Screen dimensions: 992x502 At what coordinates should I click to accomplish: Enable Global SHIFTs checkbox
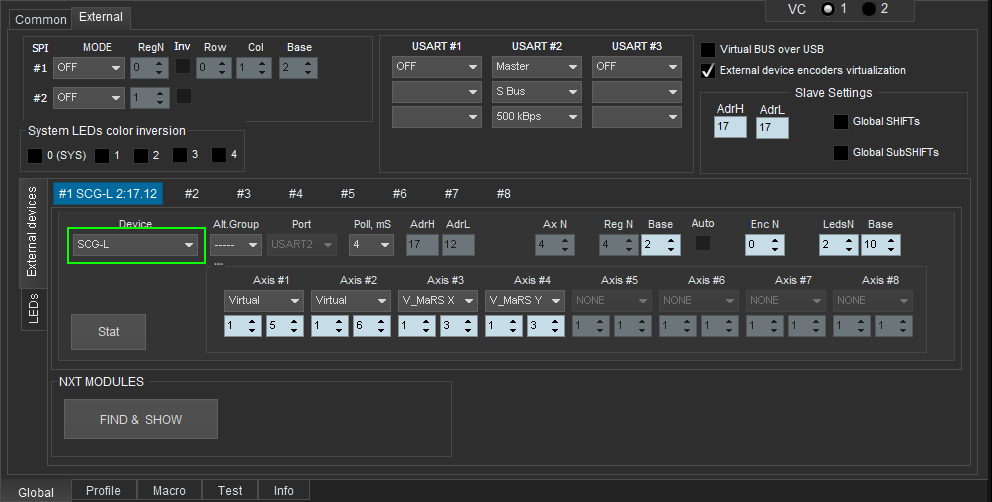point(841,122)
